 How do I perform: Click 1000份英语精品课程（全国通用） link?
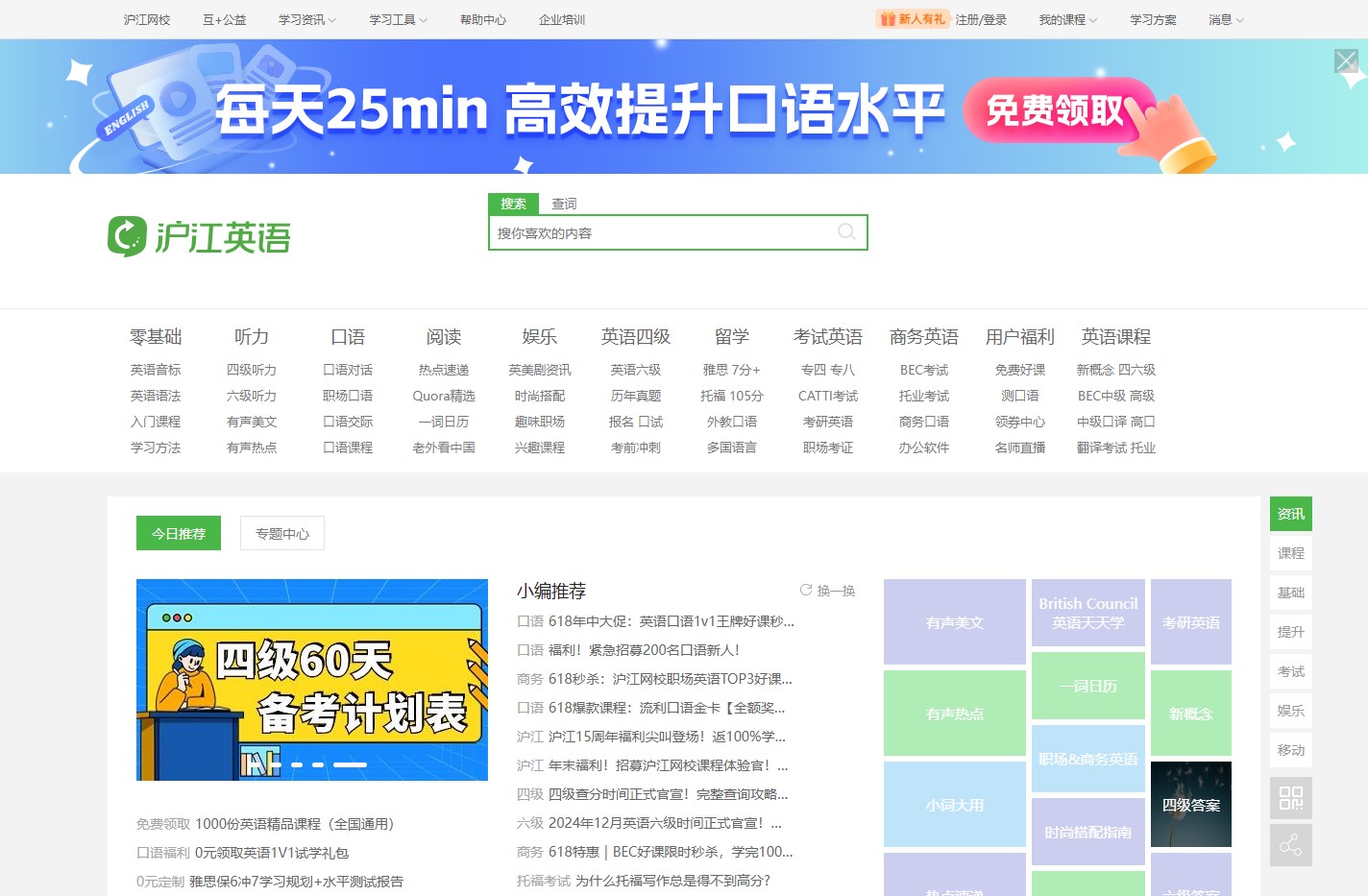(295, 824)
